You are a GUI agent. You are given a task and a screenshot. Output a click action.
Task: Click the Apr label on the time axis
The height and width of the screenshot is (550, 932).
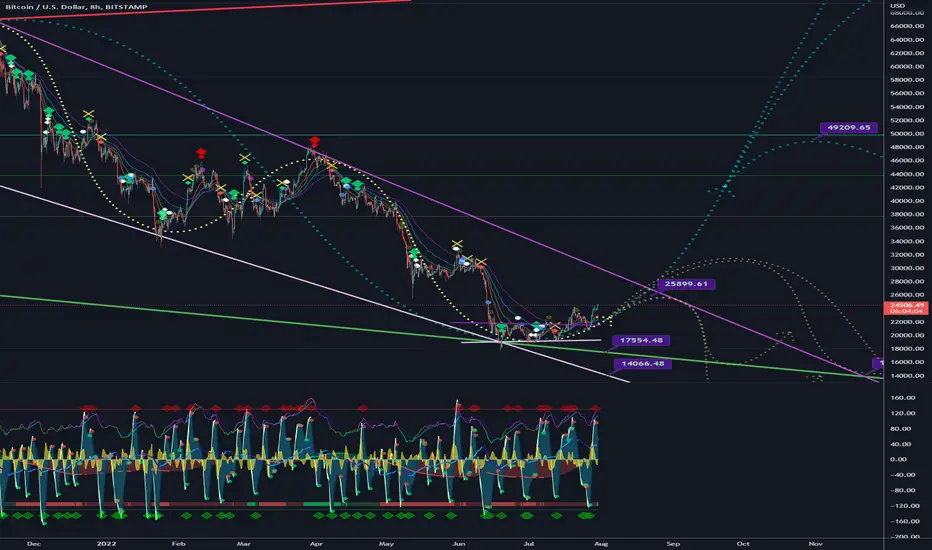click(316, 543)
